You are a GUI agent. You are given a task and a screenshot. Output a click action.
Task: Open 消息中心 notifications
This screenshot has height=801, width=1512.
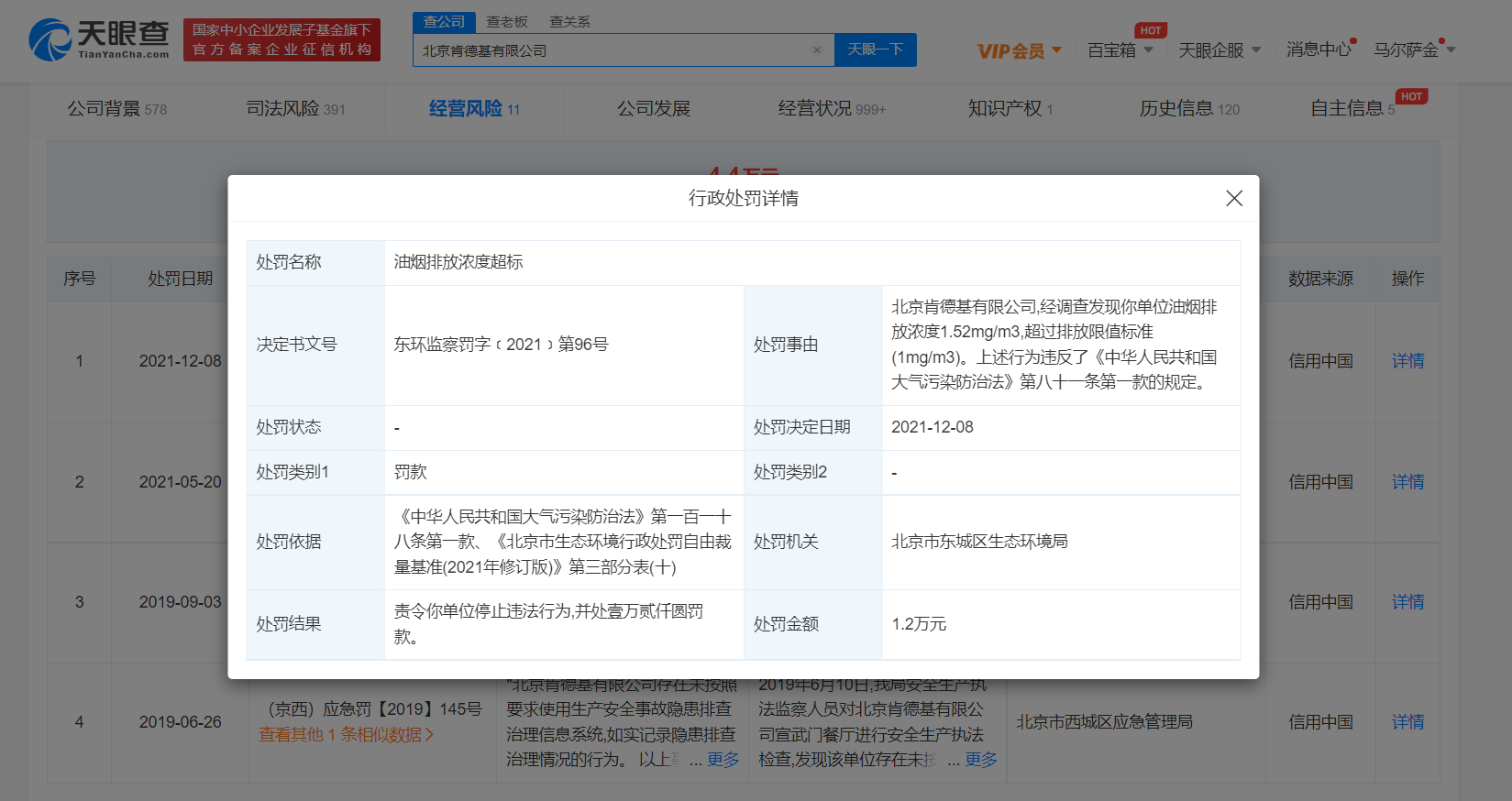click(1319, 49)
